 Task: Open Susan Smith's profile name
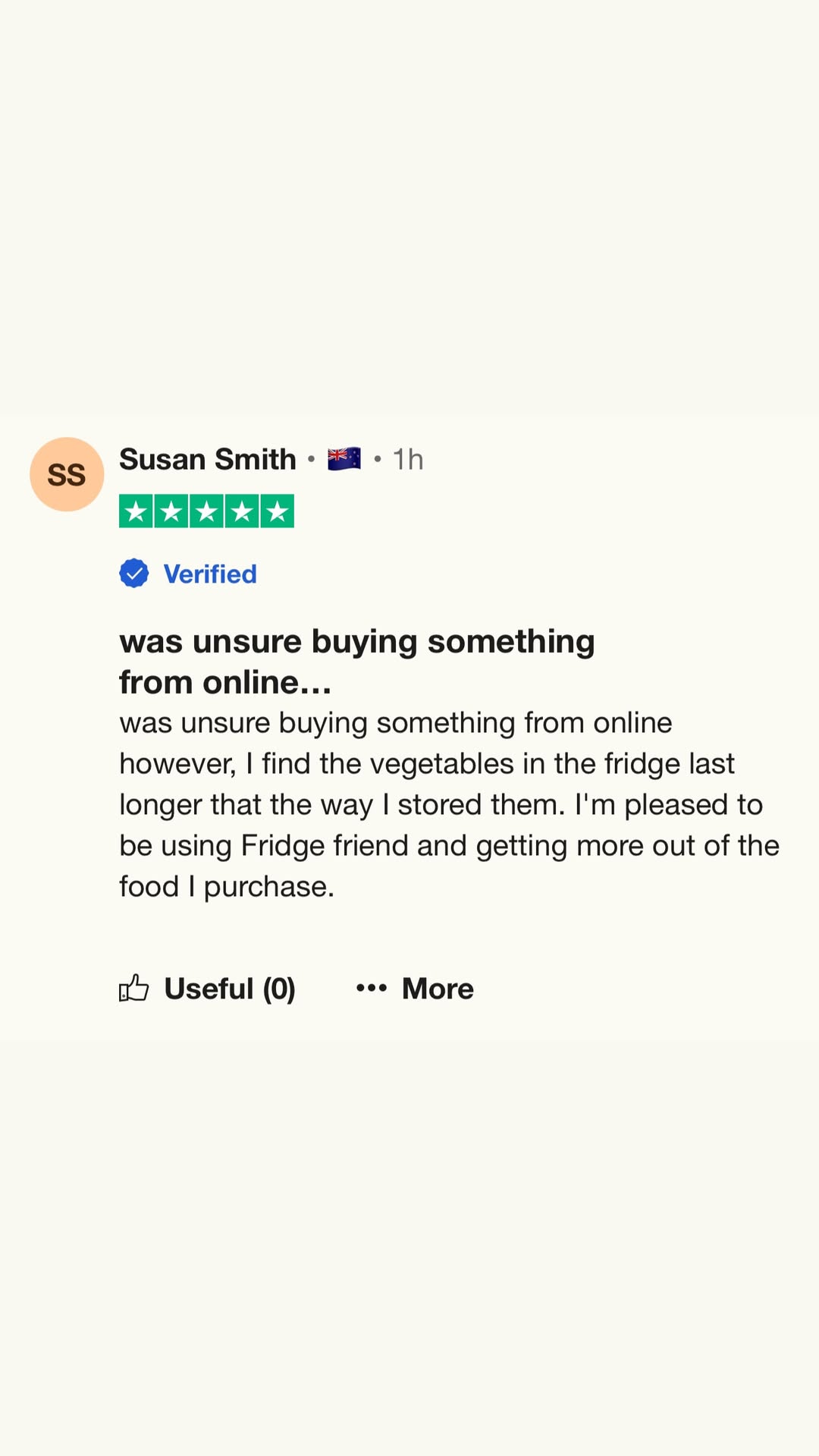(x=208, y=459)
